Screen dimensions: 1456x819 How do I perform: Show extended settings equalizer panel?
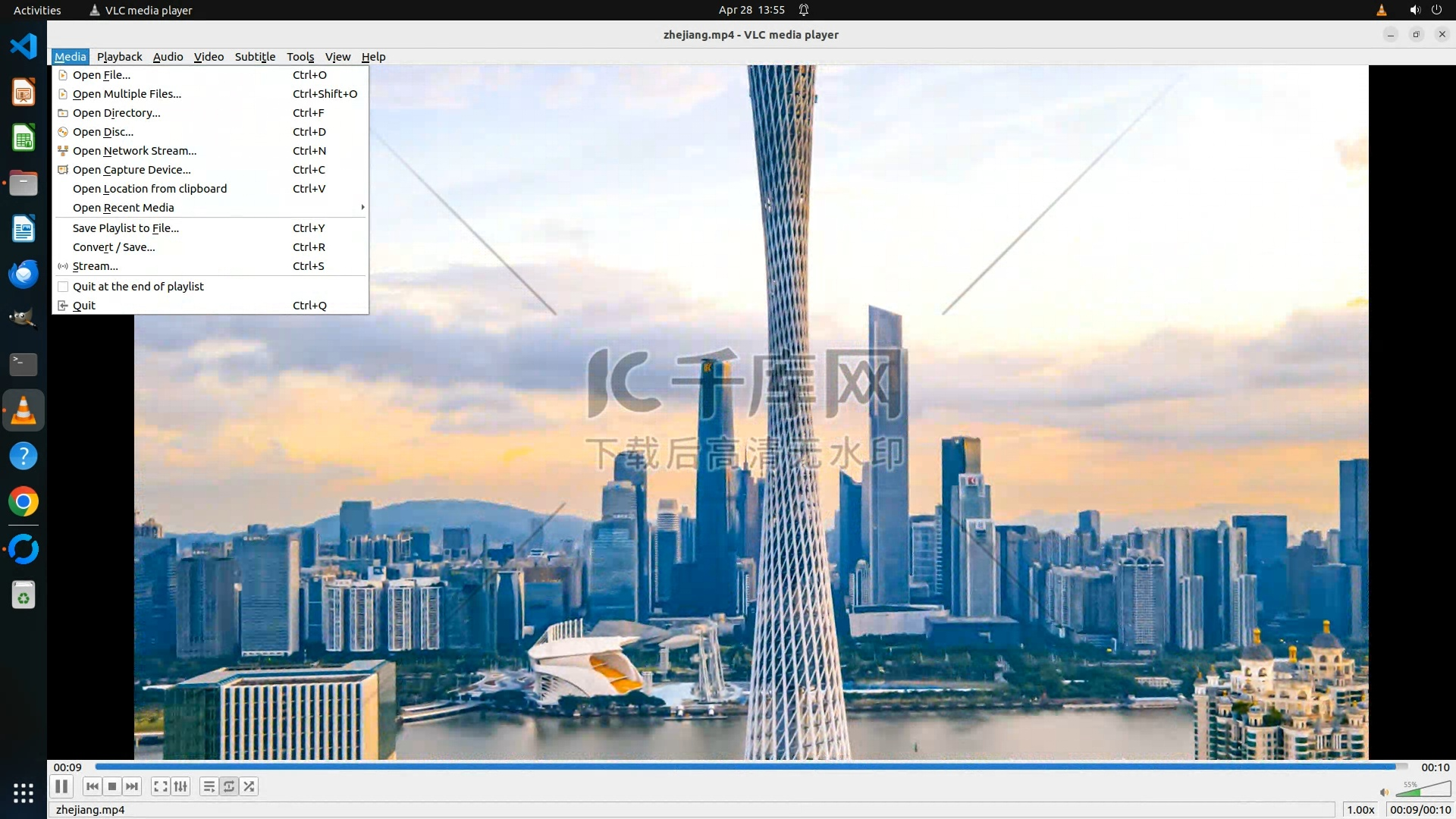coord(180,786)
